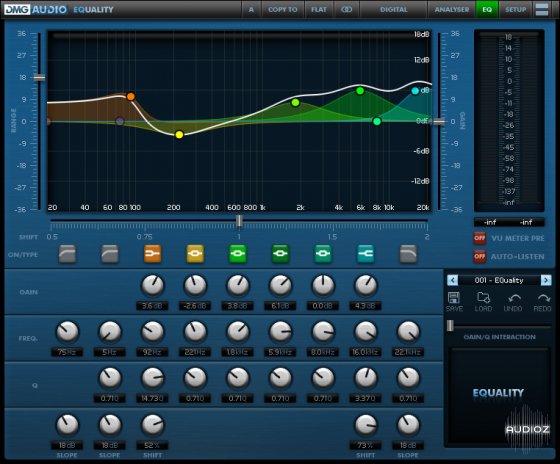Click the gain knob showing 6.1 dB
560x464 pixels.
click(x=280, y=285)
